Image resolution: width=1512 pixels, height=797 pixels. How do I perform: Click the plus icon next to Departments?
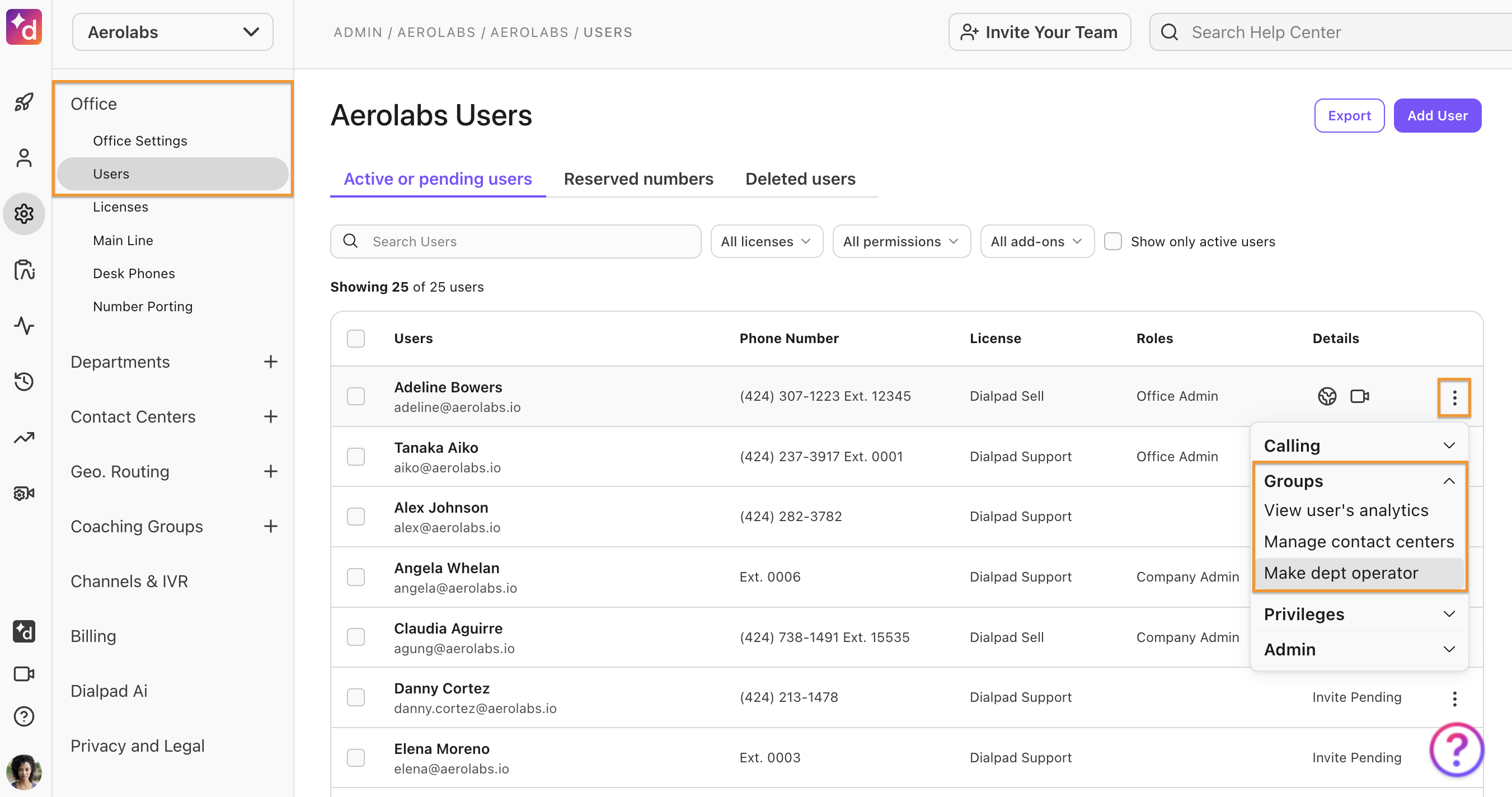271,362
